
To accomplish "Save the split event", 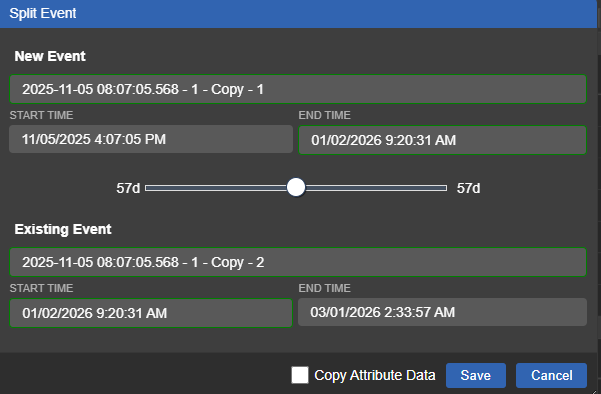I will coord(476,375).
